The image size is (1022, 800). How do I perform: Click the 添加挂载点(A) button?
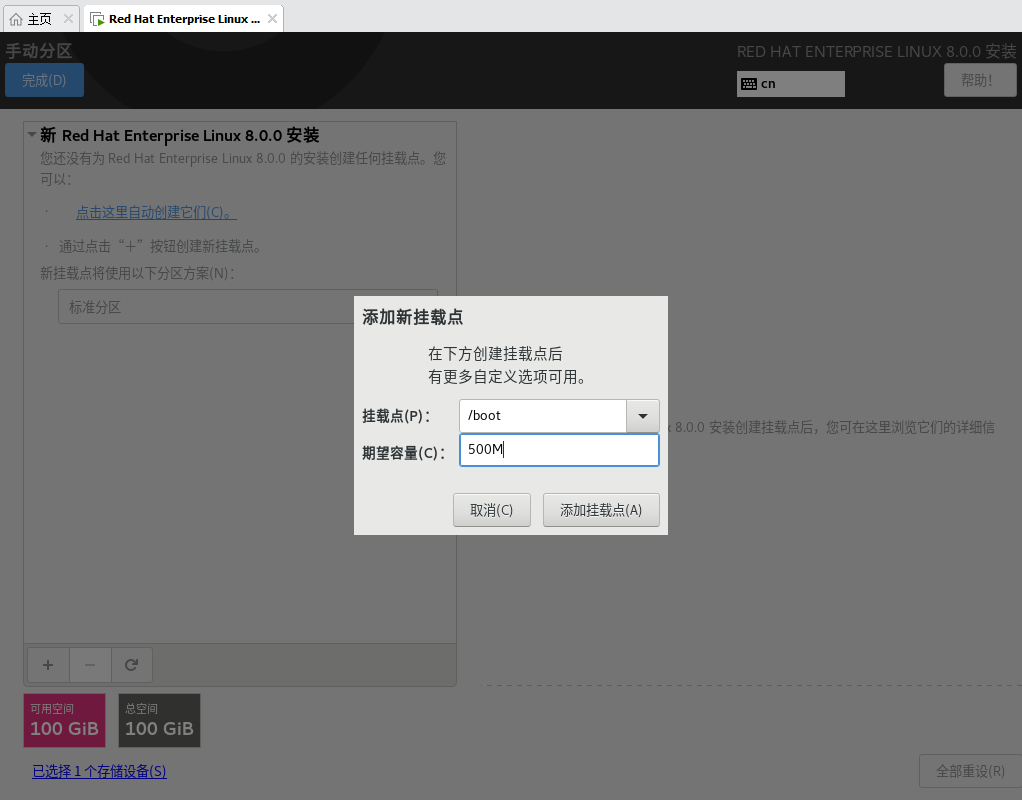pos(601,510)
